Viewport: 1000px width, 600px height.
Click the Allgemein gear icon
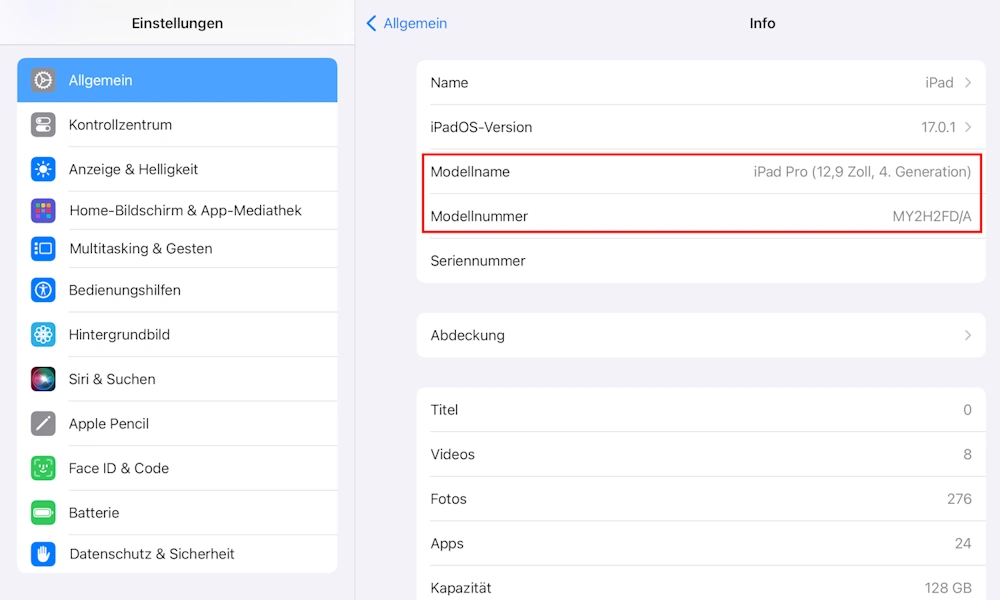43,80
